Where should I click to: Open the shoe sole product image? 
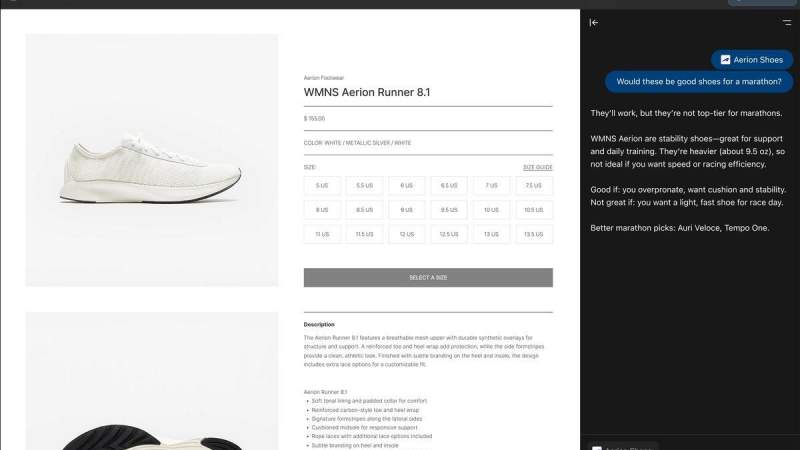tap(152, 381)
